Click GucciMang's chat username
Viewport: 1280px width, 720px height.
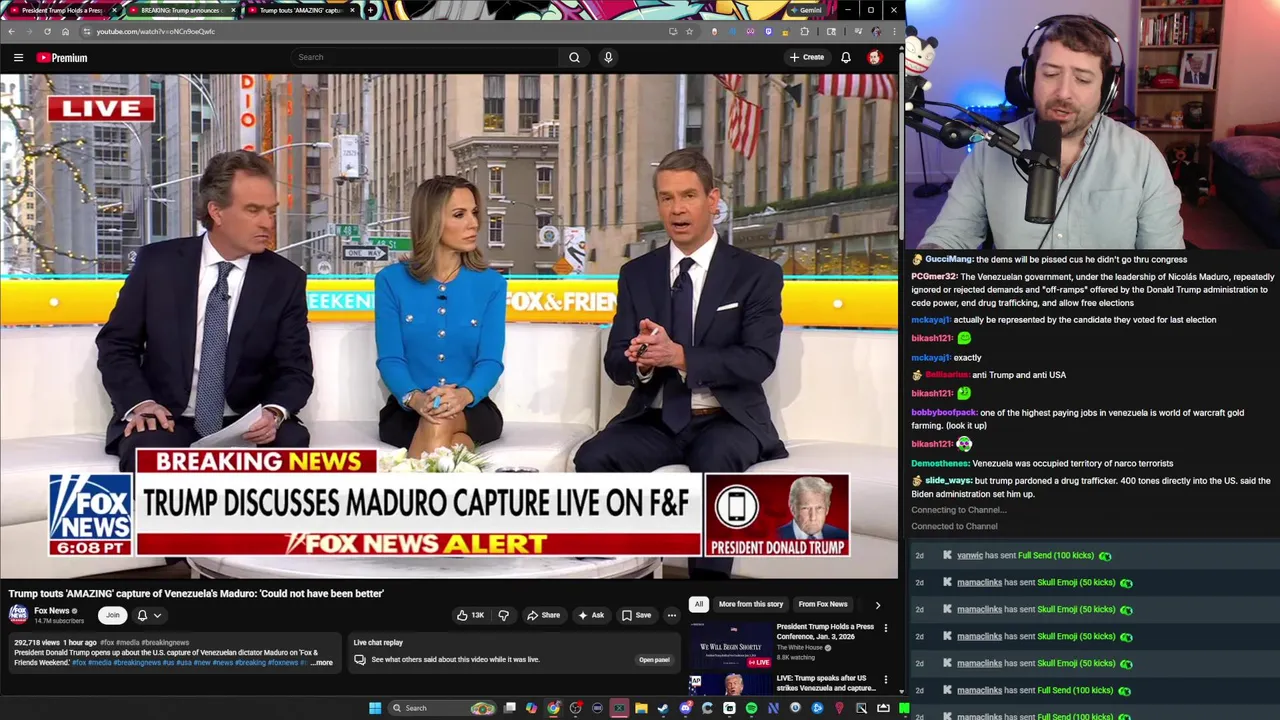(x=948, y=259)
